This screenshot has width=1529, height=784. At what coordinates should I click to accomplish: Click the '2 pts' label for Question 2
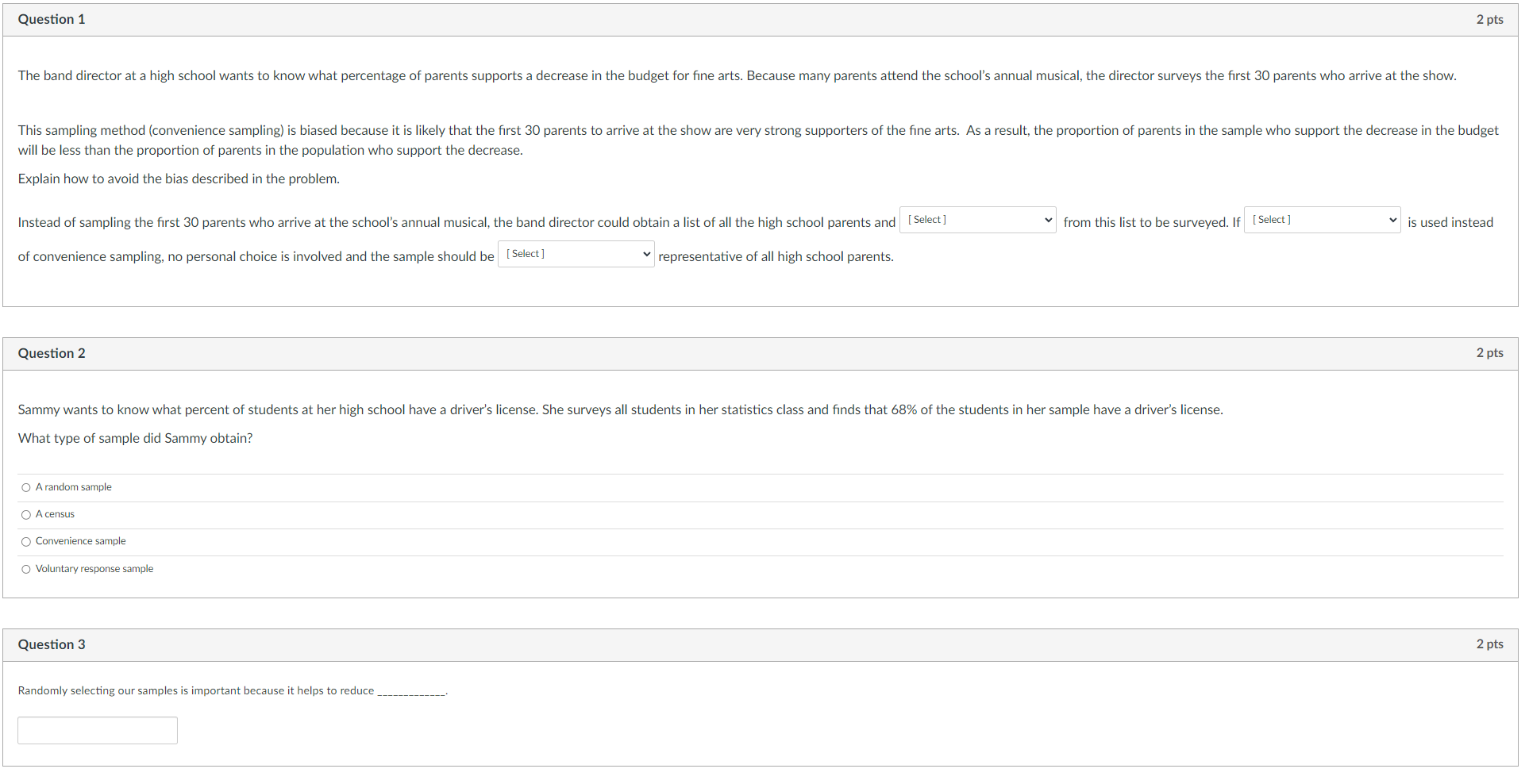pyautogui.click(x=1489, y=352)
